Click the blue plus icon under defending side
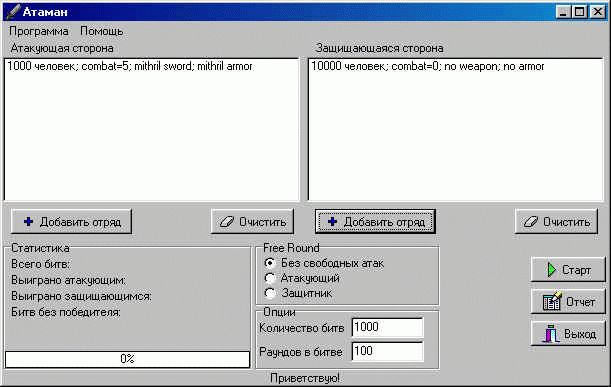611x387 pixels. [332, 222]
